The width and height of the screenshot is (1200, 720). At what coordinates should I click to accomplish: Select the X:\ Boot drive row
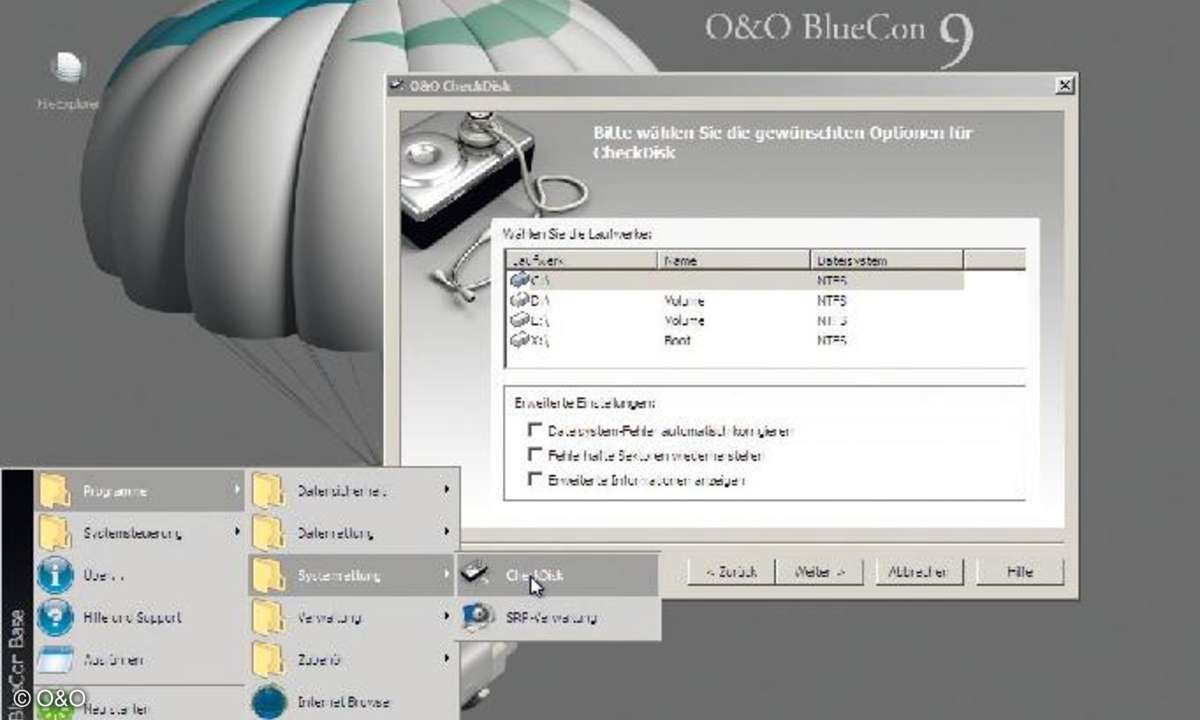[x=734, y=340]
